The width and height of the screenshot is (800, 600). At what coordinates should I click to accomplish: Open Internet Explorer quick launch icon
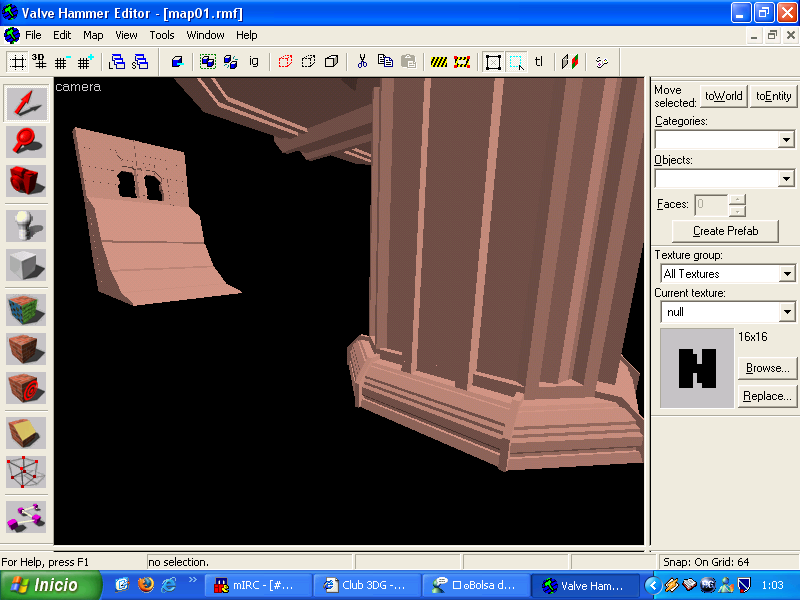click(x=169, y=585)
